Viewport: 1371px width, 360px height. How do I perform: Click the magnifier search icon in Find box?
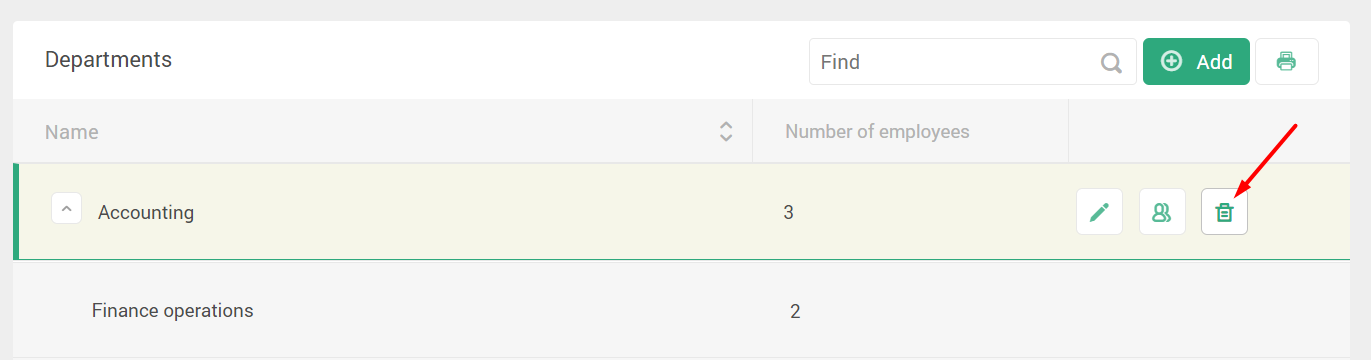pos(1111,63)
